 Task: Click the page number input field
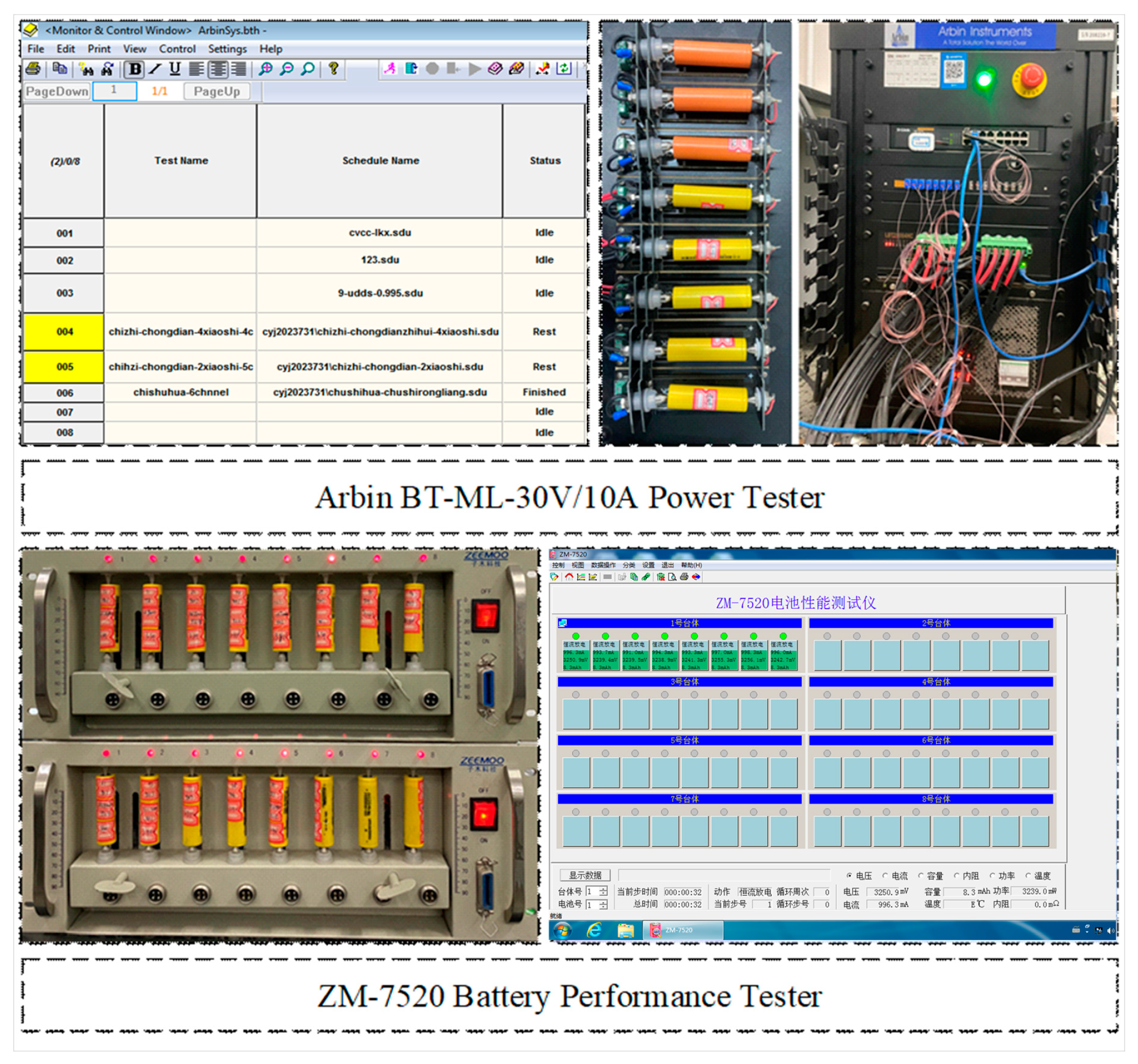coord(114,91)
